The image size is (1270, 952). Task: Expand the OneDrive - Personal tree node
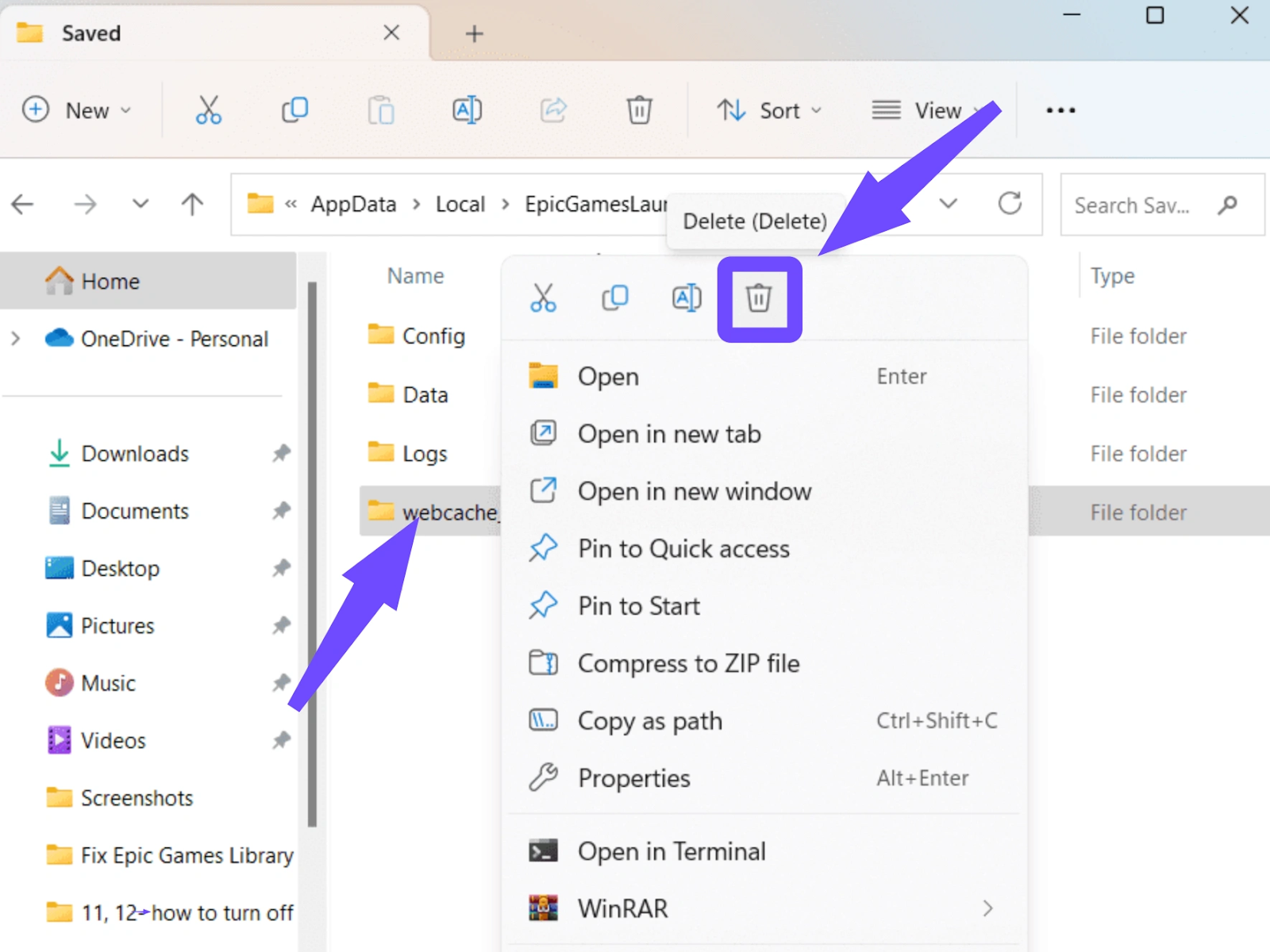[x=16, y=339]
